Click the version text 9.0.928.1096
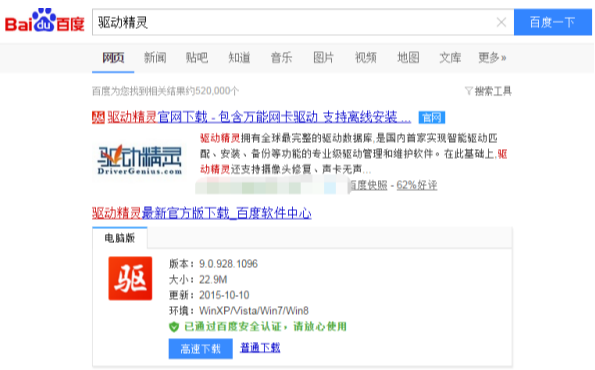The width and height of the screenshot is (595, 370). pyautogui.click(x=228, y=264)
